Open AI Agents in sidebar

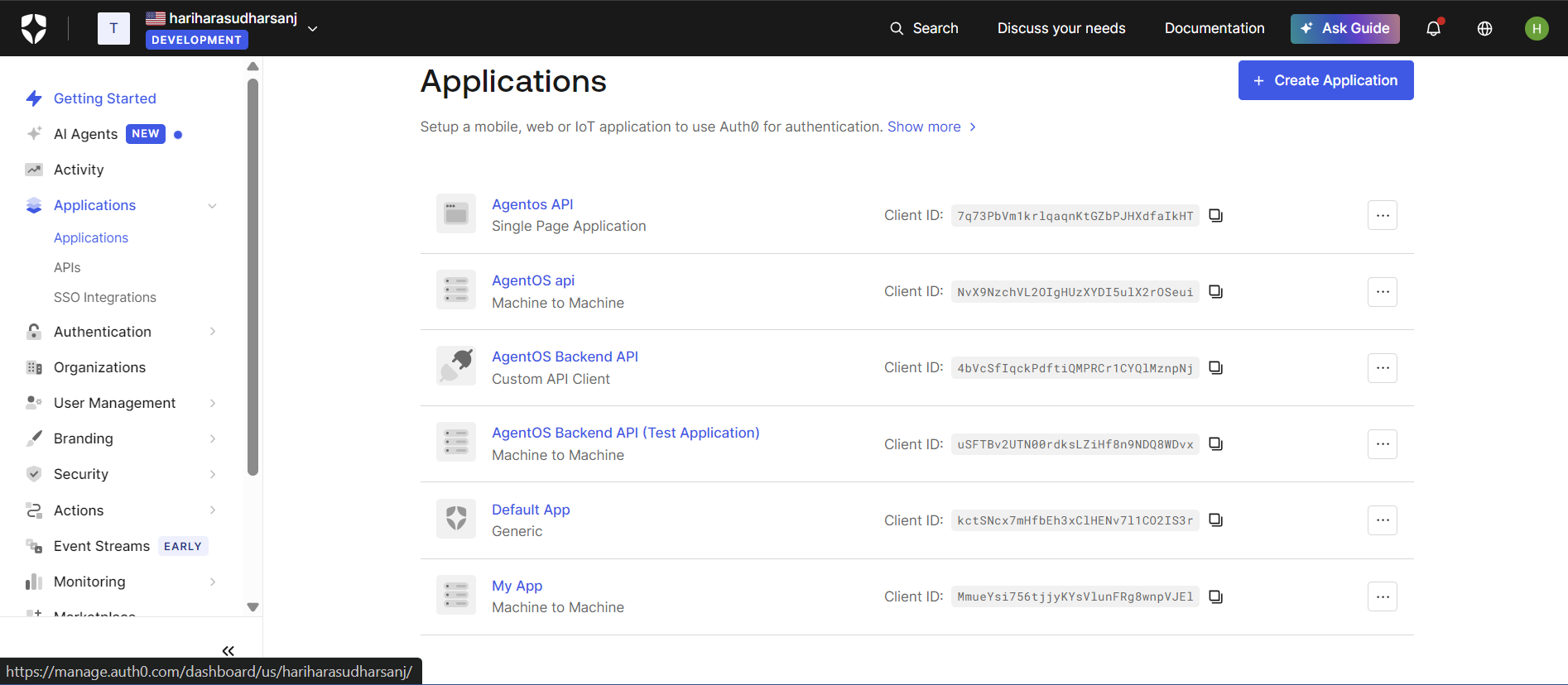pyautogui.click(x=86, y=134)
